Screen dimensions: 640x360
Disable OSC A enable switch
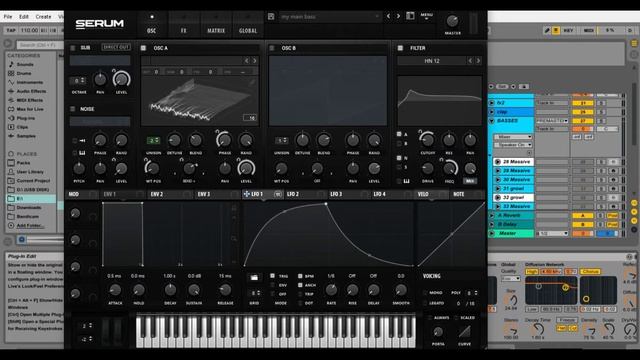(x=143, y=48)
